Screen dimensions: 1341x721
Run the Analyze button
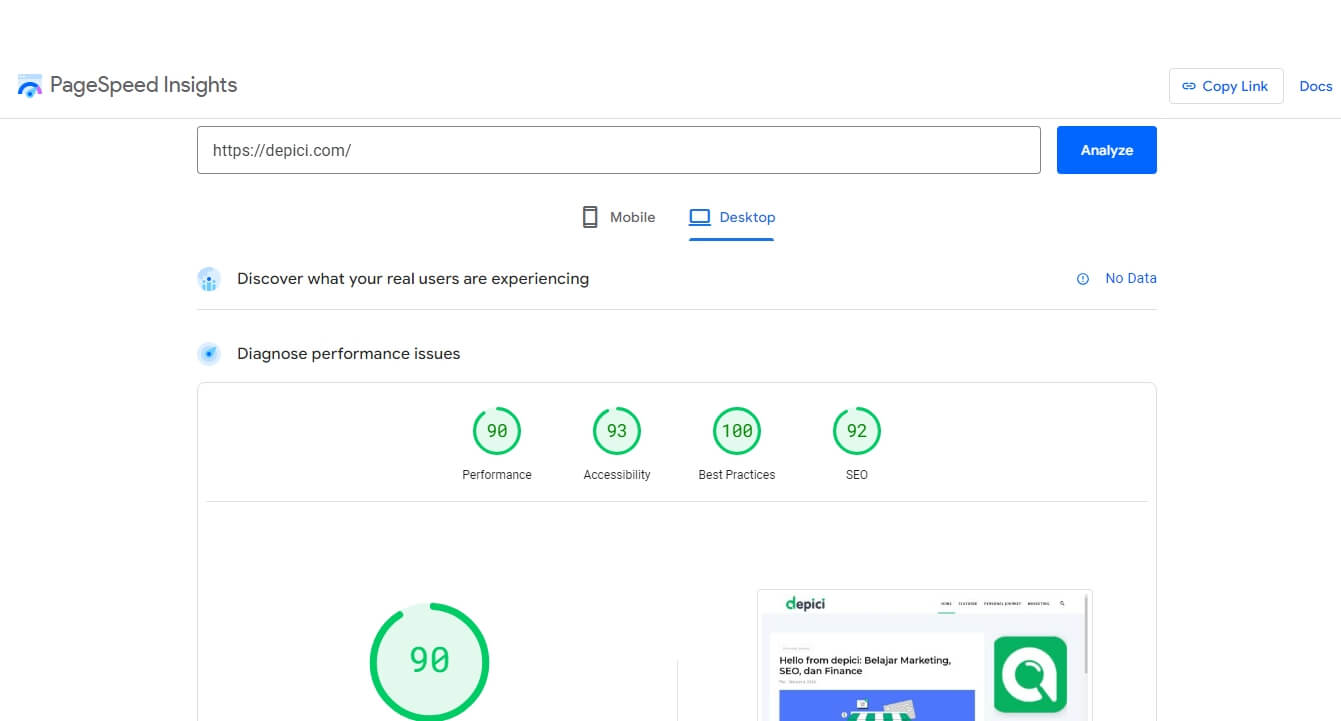click(x=1107, y=150)
